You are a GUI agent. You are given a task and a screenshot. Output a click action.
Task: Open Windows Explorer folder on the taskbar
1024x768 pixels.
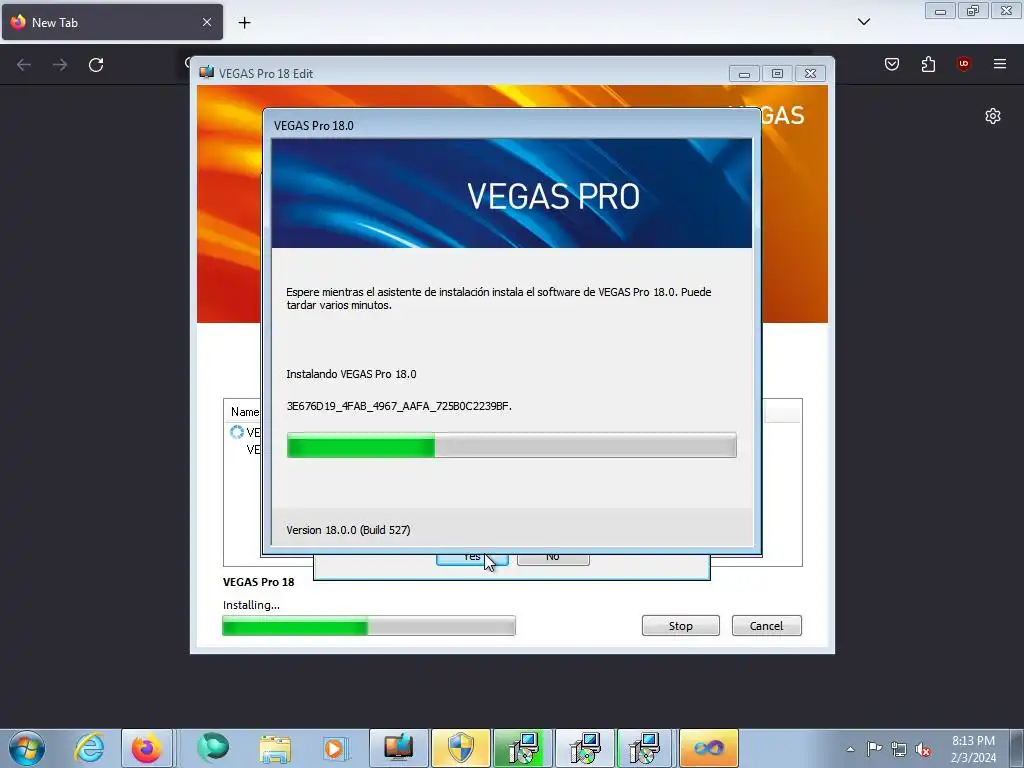pos(275,748)
